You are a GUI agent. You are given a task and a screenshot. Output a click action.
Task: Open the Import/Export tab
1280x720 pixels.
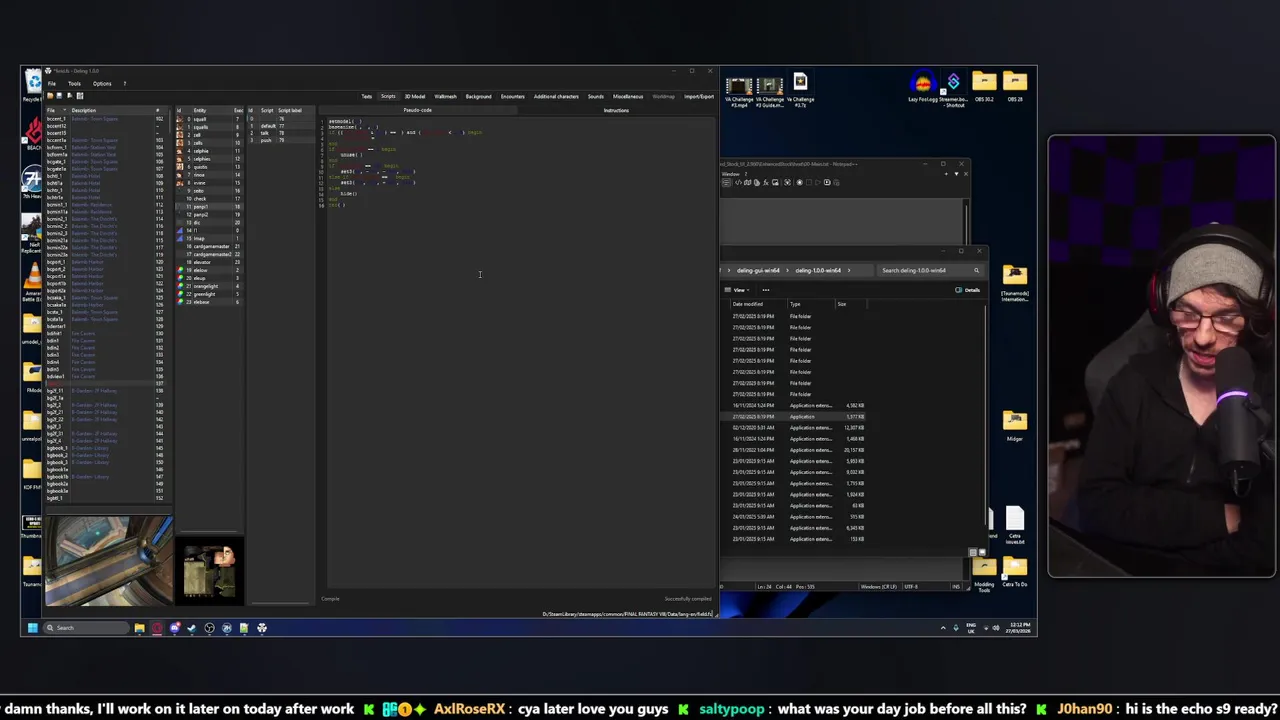(x=699, y=97)
